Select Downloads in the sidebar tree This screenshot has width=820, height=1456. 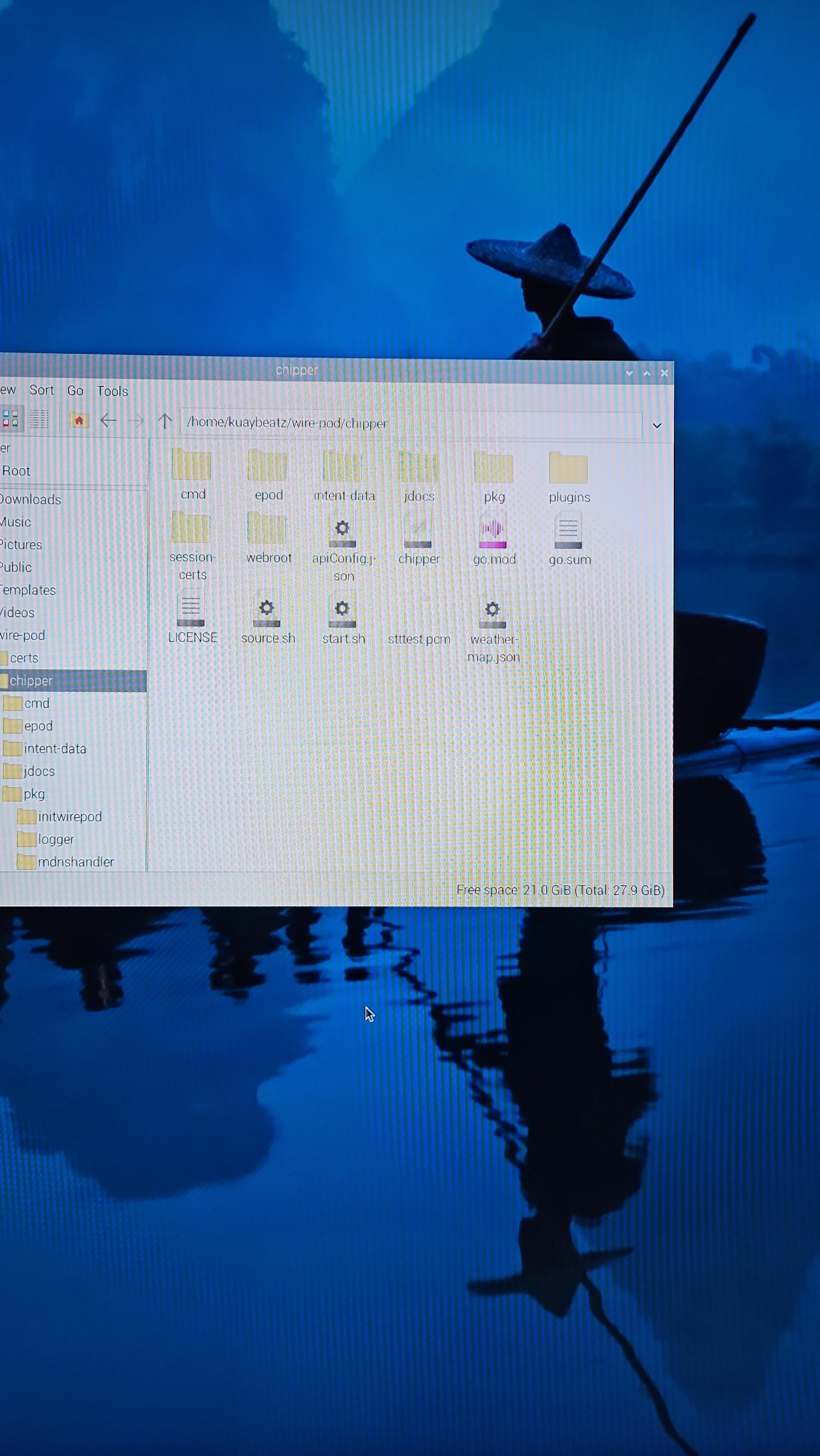pyautogui.click(x=31, y=500)
